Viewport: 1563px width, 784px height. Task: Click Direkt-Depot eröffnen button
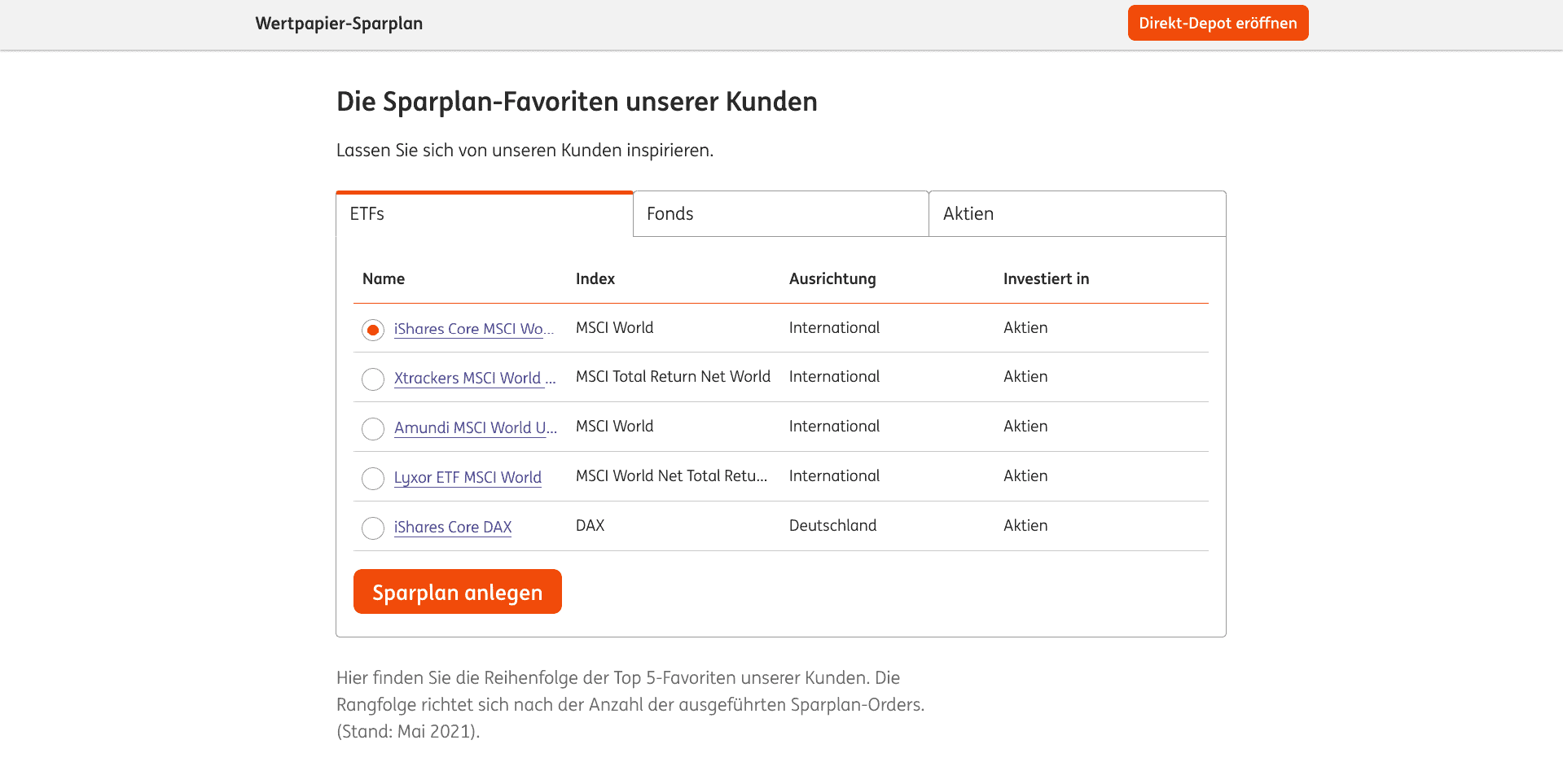(1218, 23)
